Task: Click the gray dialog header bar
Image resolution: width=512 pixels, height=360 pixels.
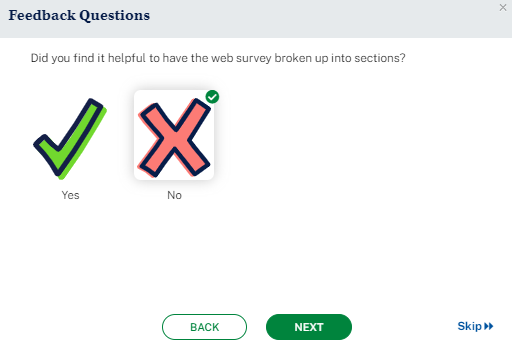Action: click(256, 19)
